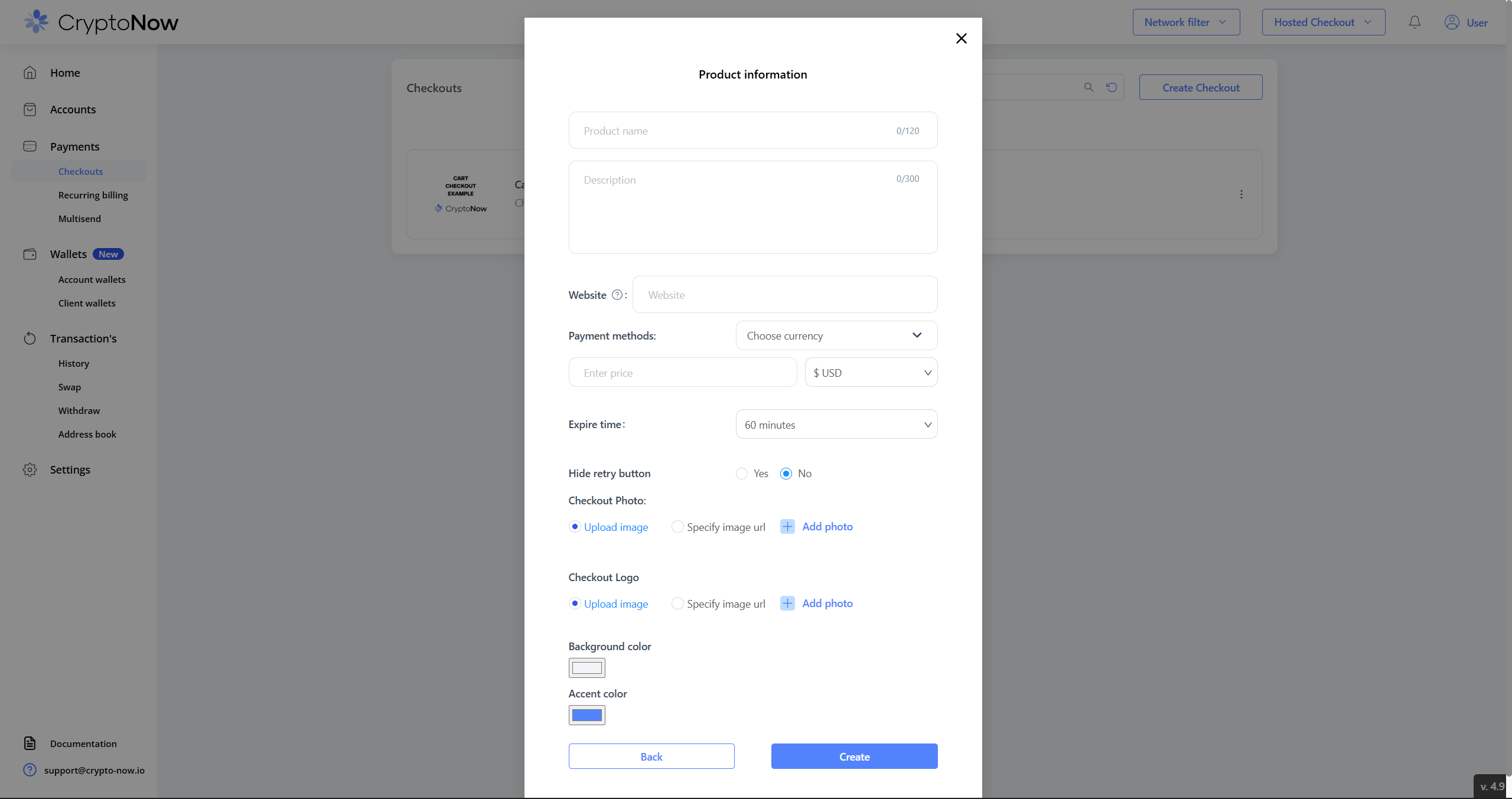
Task: Click the search magnifier in Checkouts
Action: [1089, 87]
